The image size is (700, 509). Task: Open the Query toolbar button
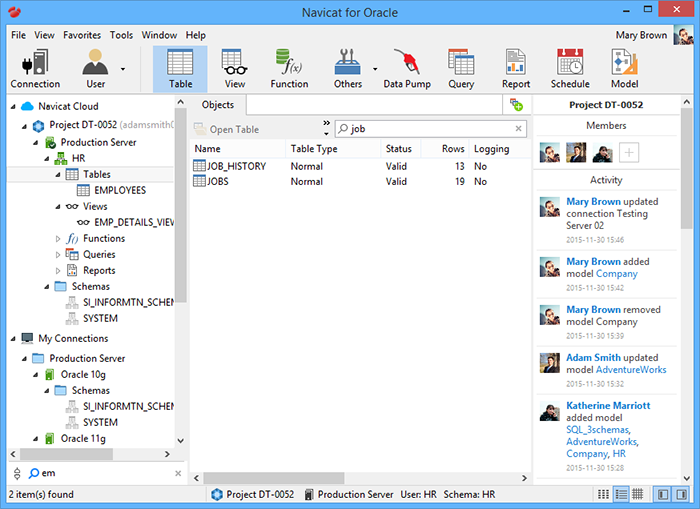[461, 69]
